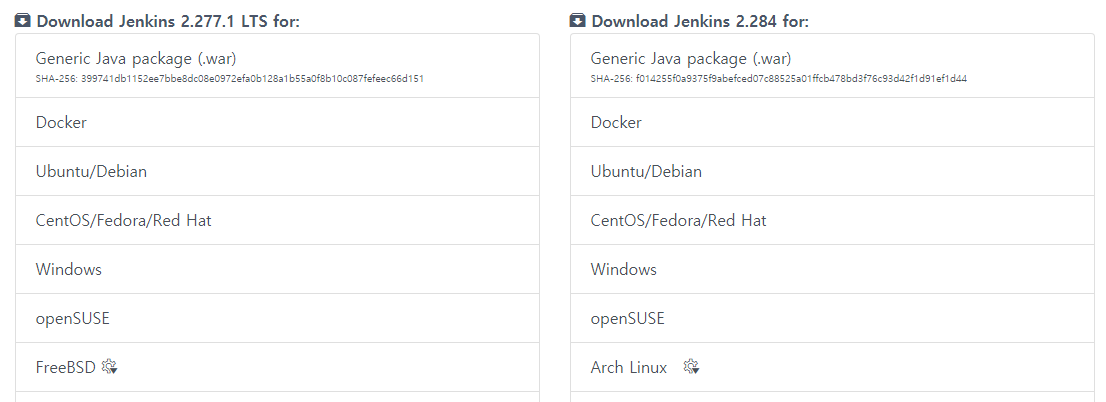
Task: Select Windows in the LTS download list
Action: pyautogui.click(x=277, y=269)
